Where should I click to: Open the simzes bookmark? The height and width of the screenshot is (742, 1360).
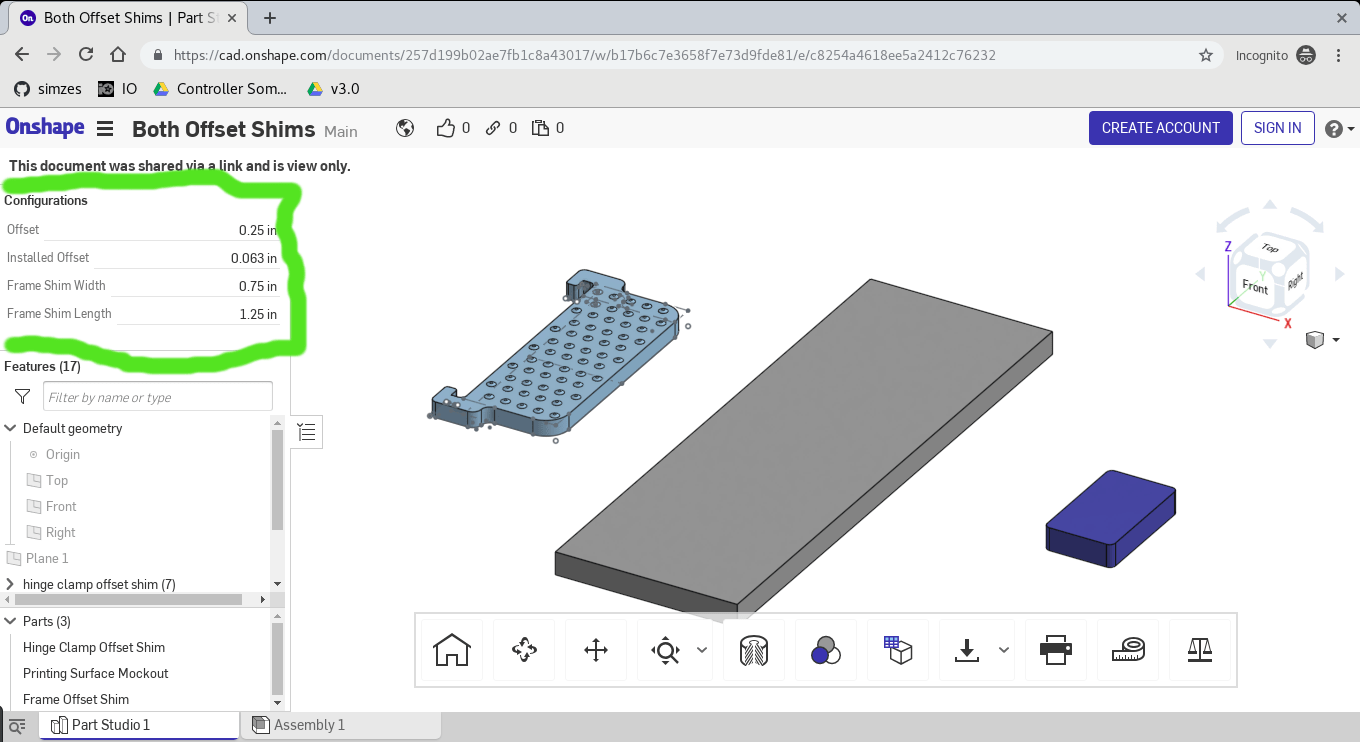[48, 88]
